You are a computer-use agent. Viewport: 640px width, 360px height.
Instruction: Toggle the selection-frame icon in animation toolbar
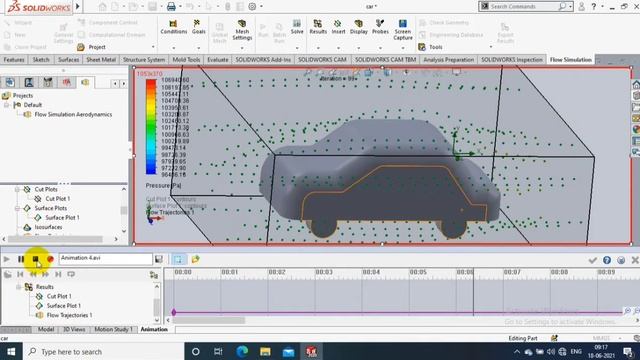tap(178, 259)
